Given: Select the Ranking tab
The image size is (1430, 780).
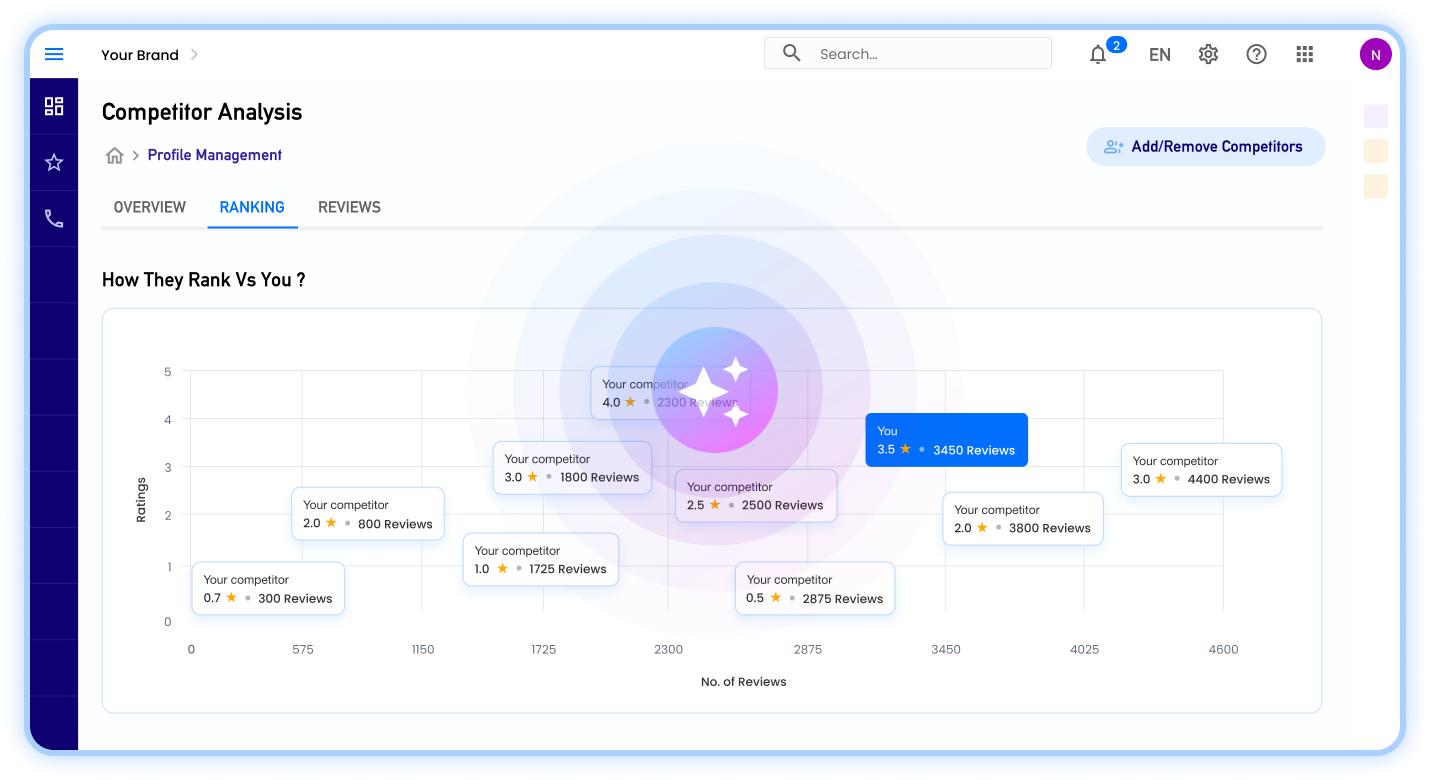Looking at the screenshot, I should pyautogui.click(x=252, y=207).
